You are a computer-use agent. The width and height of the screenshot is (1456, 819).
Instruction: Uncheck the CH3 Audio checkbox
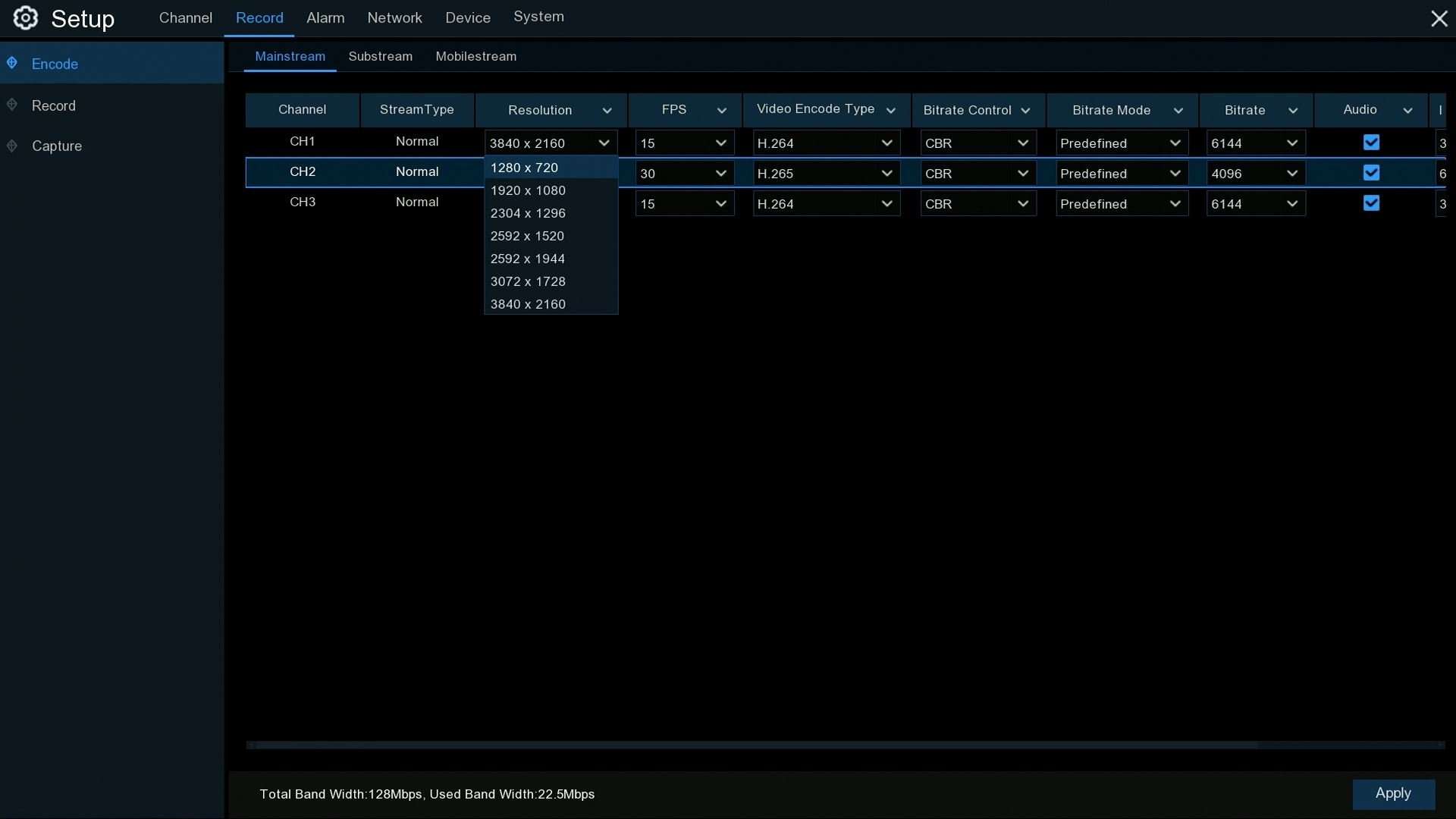(1370, 203)
